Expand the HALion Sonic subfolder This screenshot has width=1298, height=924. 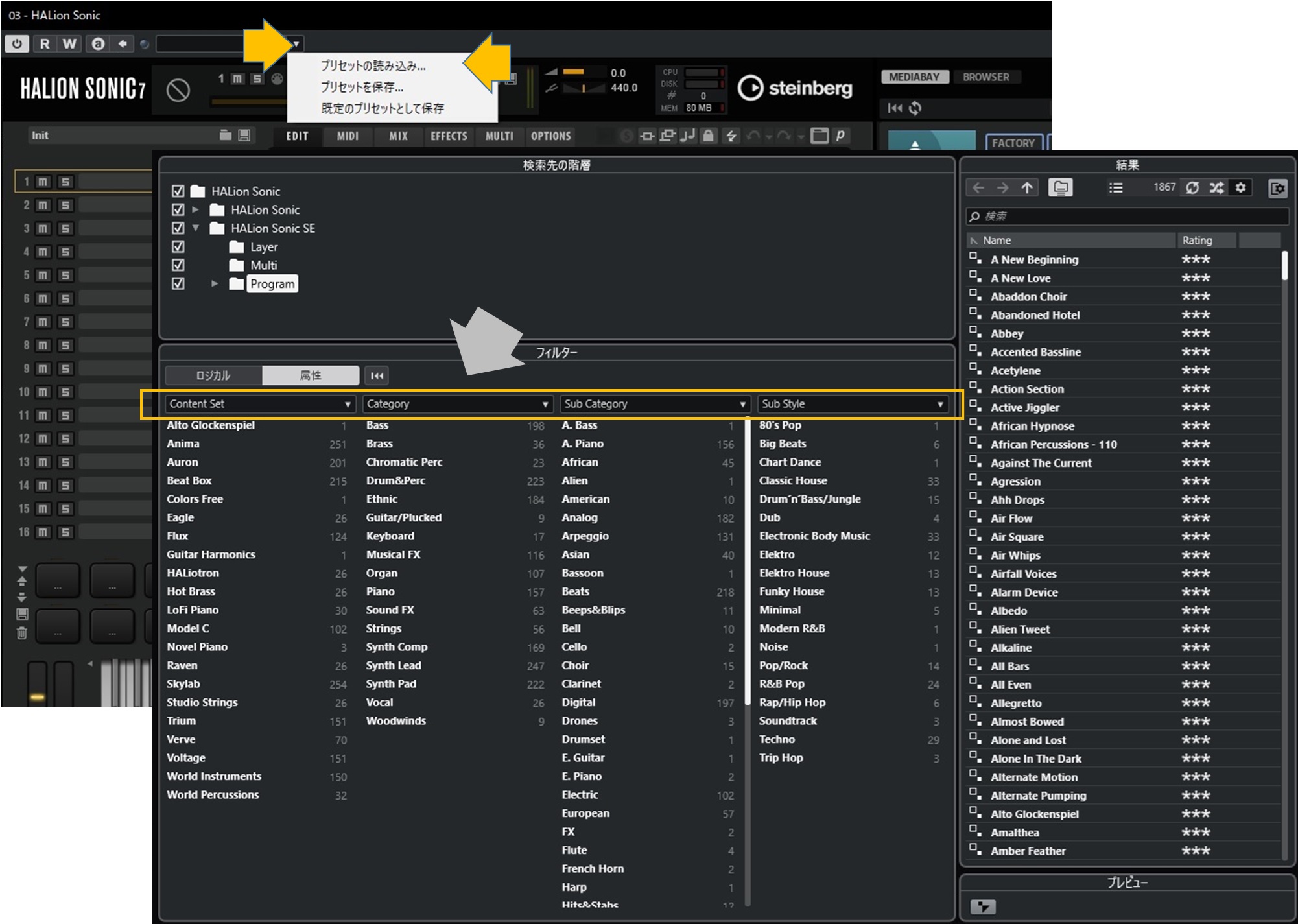point(195,210)
